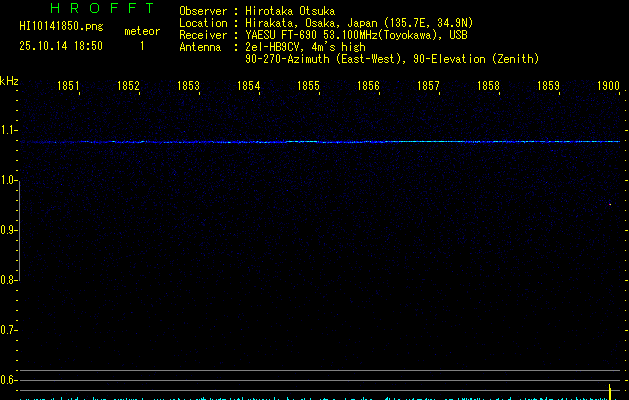Click the 0.7 frequency axis label

[x=9, y=329]
